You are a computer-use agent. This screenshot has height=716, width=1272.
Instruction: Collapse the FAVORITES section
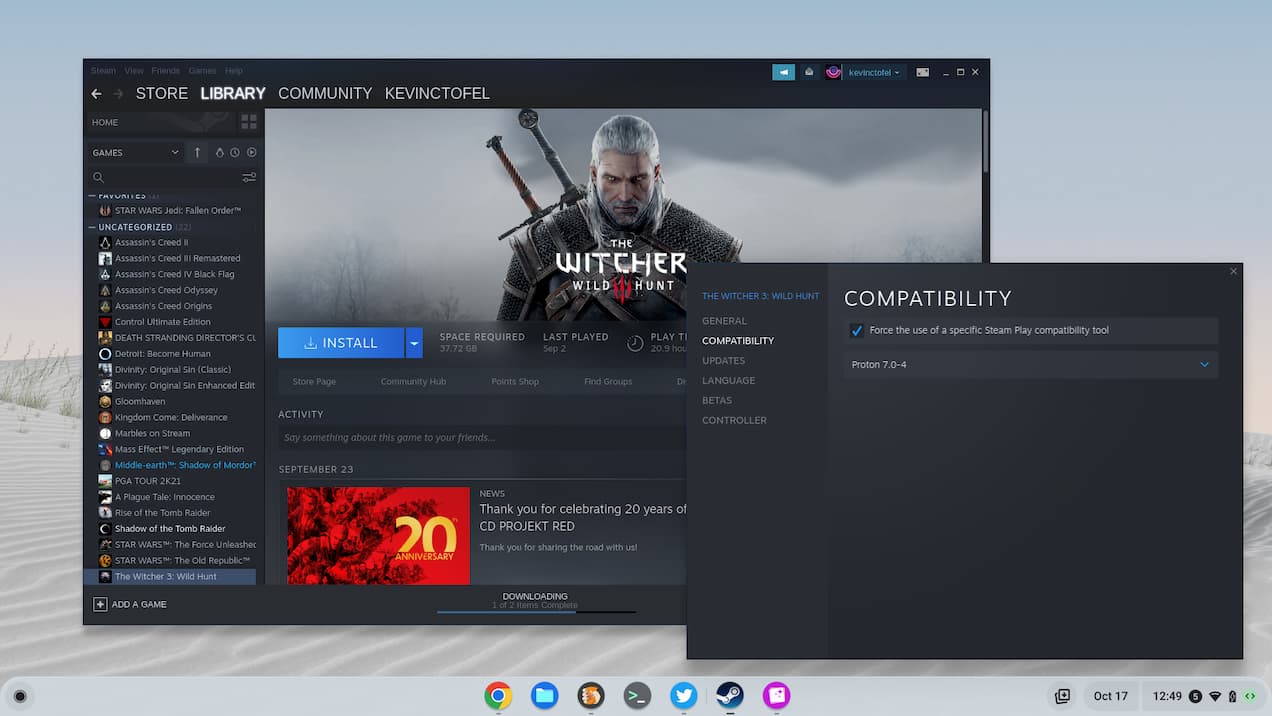pyautogui.click(x=92, y=196)
